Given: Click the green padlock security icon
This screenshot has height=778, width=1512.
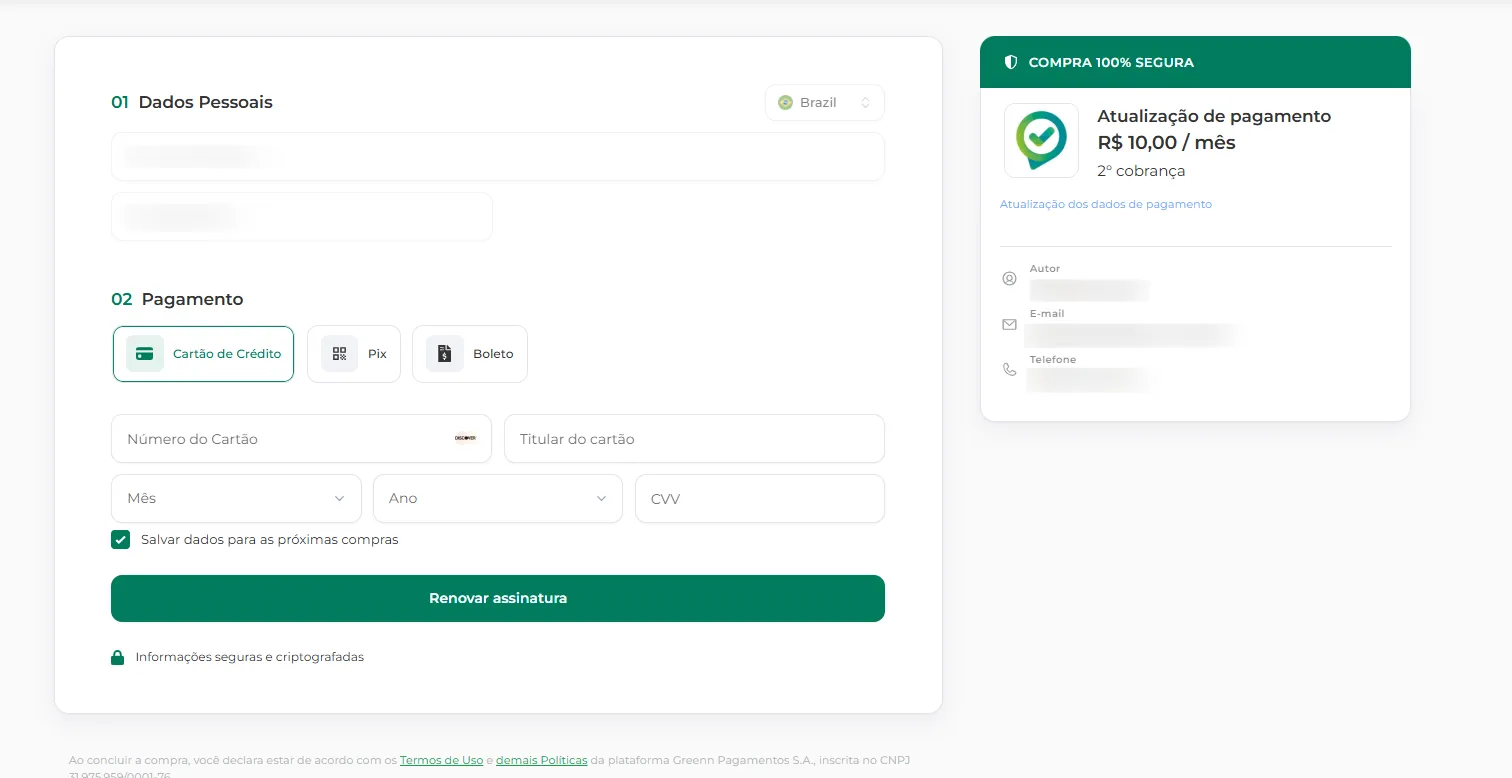Looking at the screenshot, I should click(x=117, y=657).
